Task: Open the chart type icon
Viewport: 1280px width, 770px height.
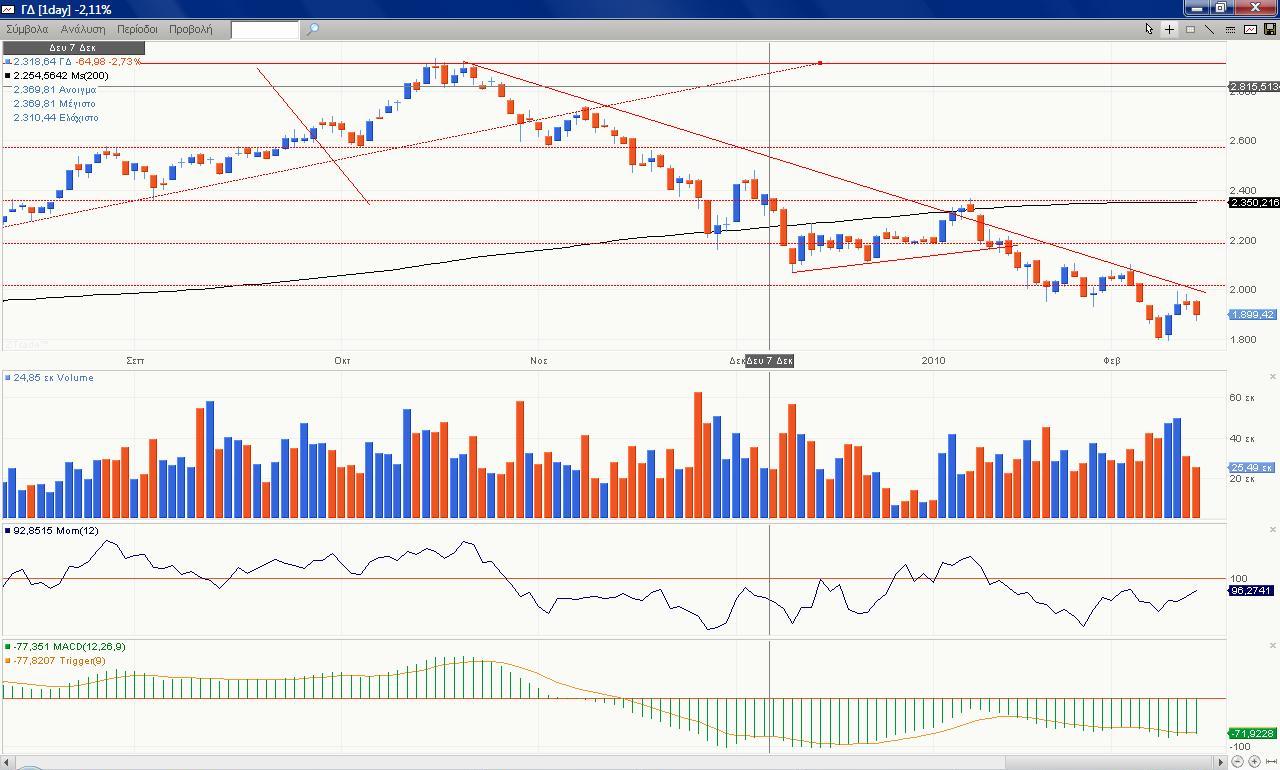Action: click(x=1250, y=29)
